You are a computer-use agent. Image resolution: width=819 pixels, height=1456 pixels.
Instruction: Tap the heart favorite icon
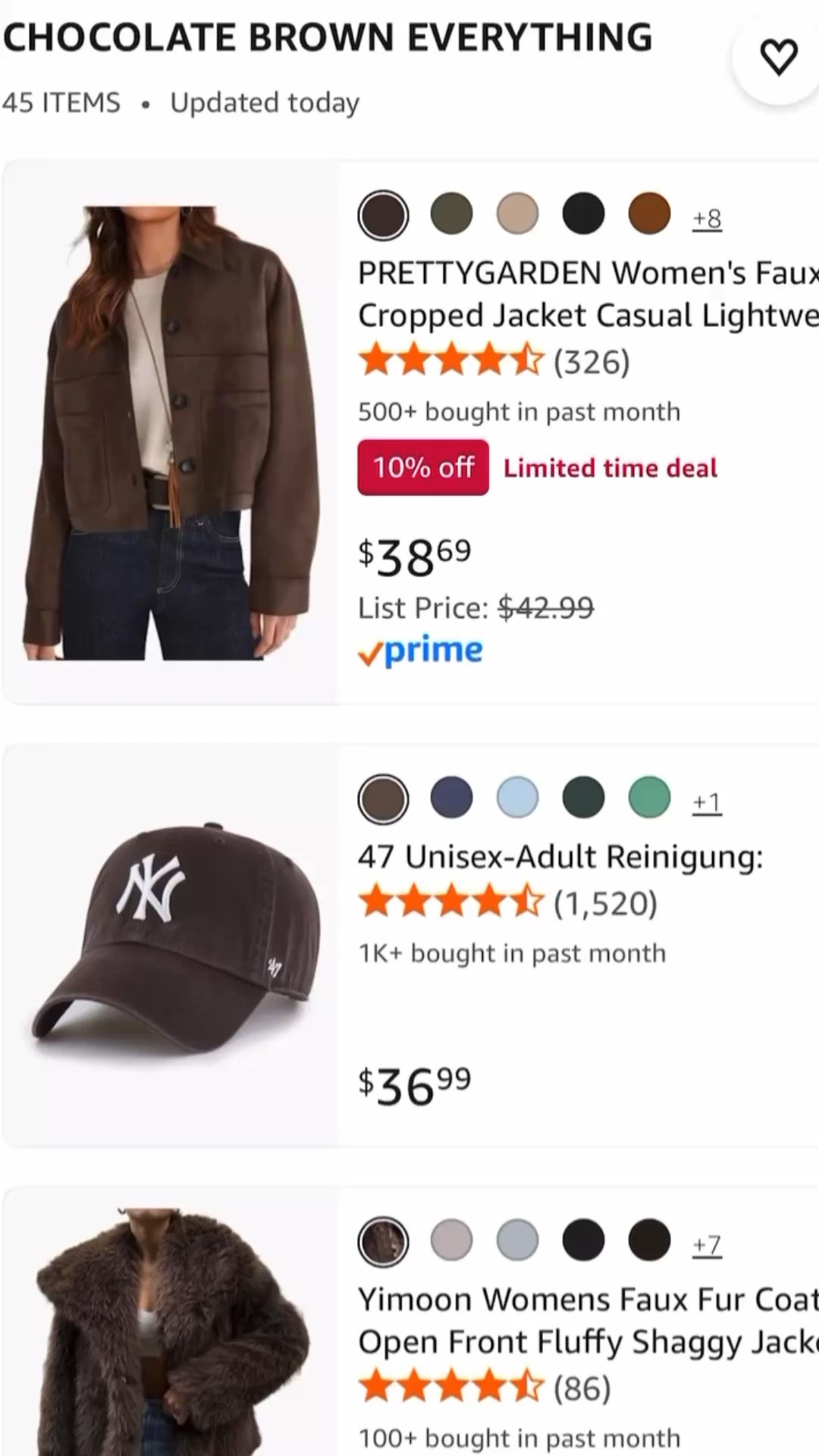(x=779, y=58)
